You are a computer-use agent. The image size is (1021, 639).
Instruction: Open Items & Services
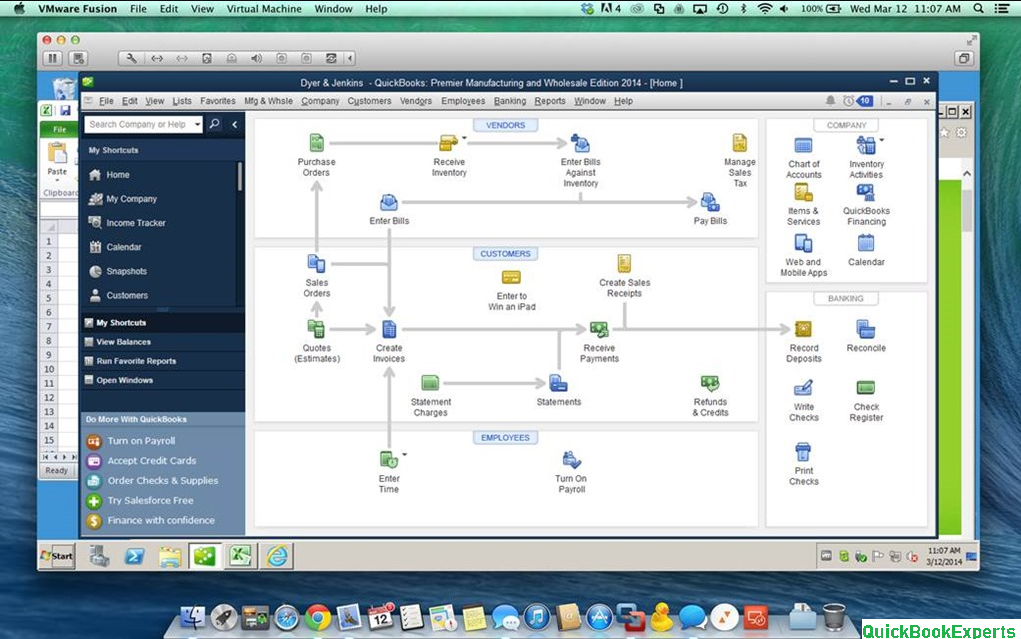point(804,192)
